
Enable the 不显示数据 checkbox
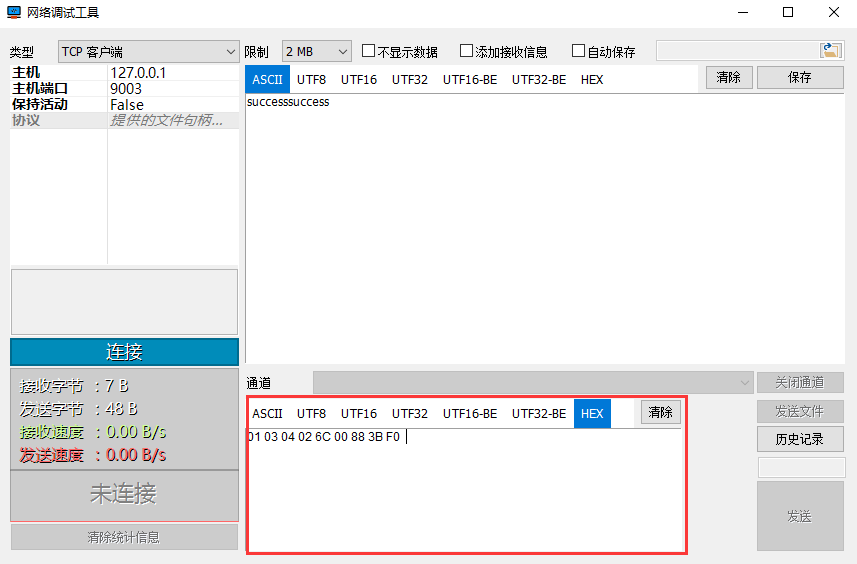point(368,51)
